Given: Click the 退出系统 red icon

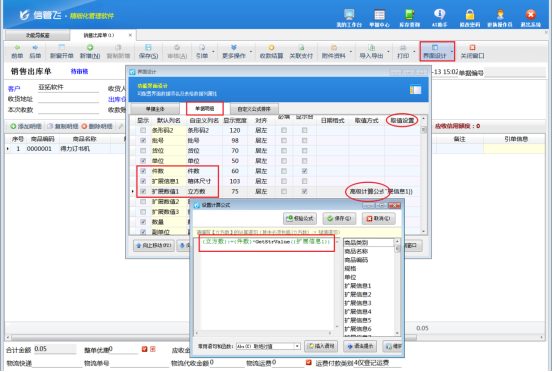Looking at the screenshot, I should (x=531, y=18).
